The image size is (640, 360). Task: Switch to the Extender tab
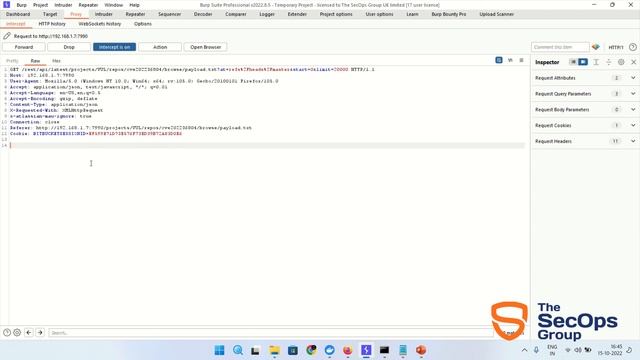pyautogui.click(x=297, y=14)
